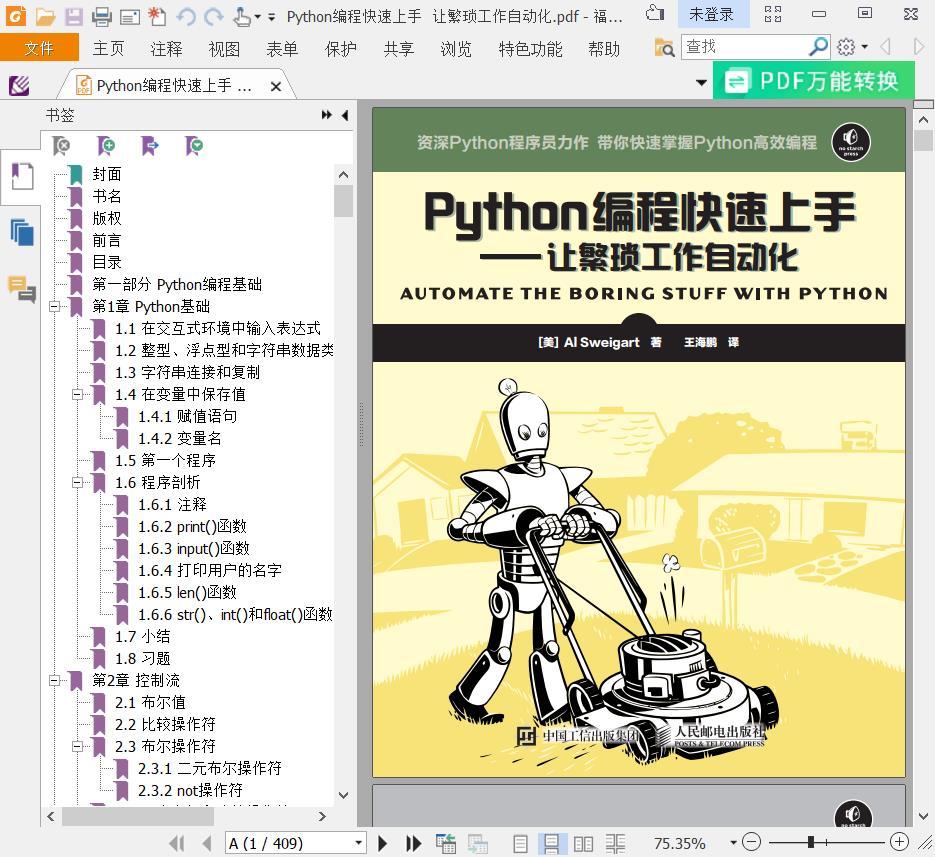Open the zoom percentage dropdown

(733, 843)
